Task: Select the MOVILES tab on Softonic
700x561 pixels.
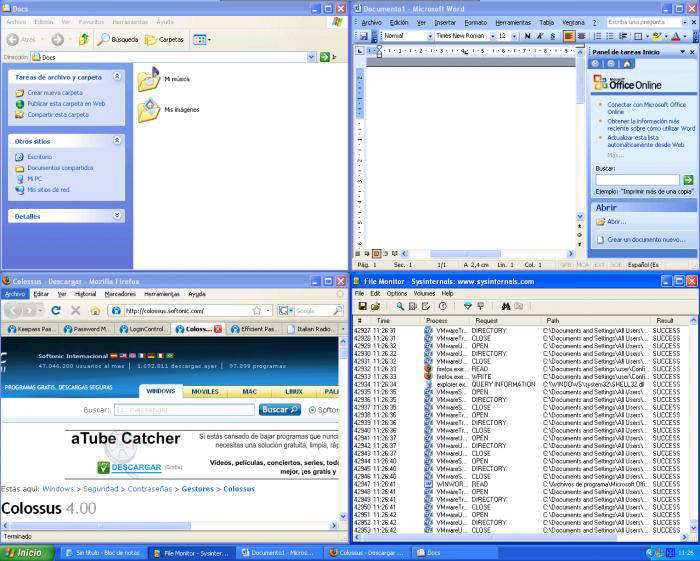Action: [205, 392]
